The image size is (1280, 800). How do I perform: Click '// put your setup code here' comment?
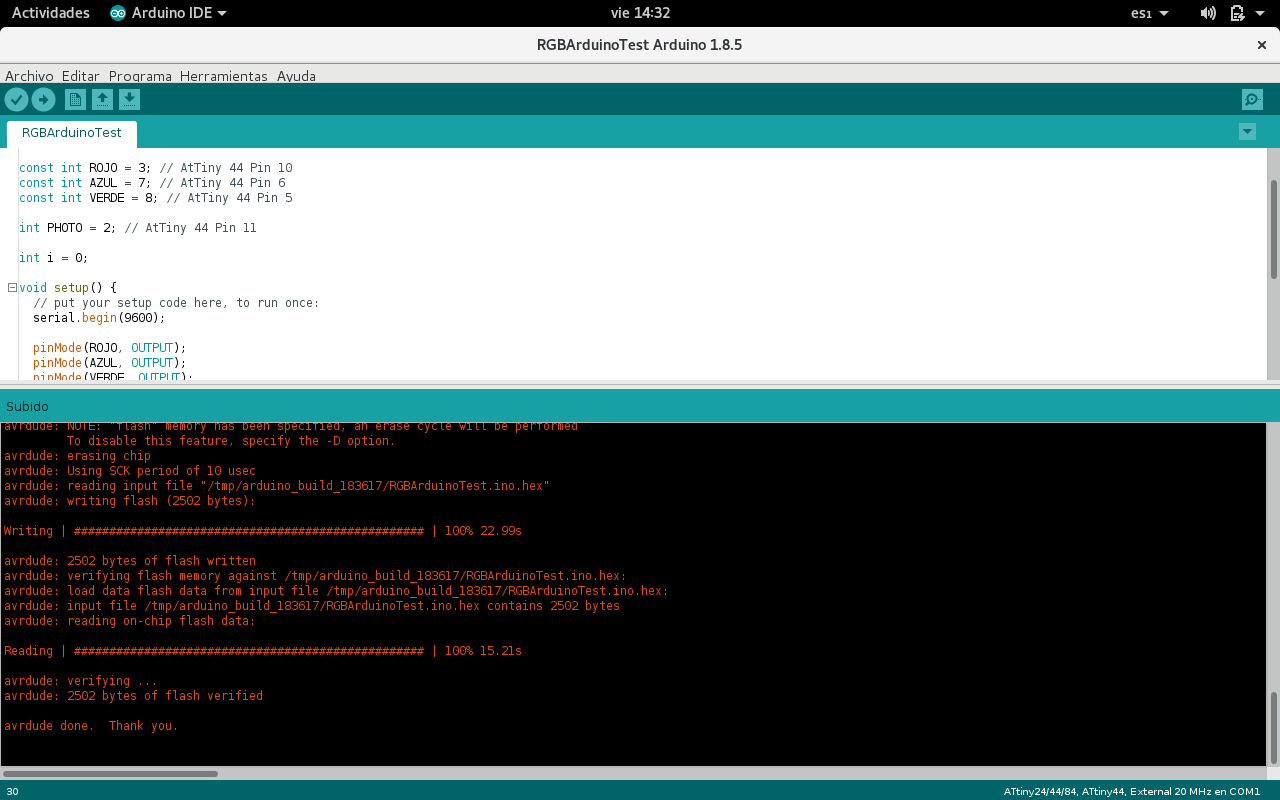point(176,303)
